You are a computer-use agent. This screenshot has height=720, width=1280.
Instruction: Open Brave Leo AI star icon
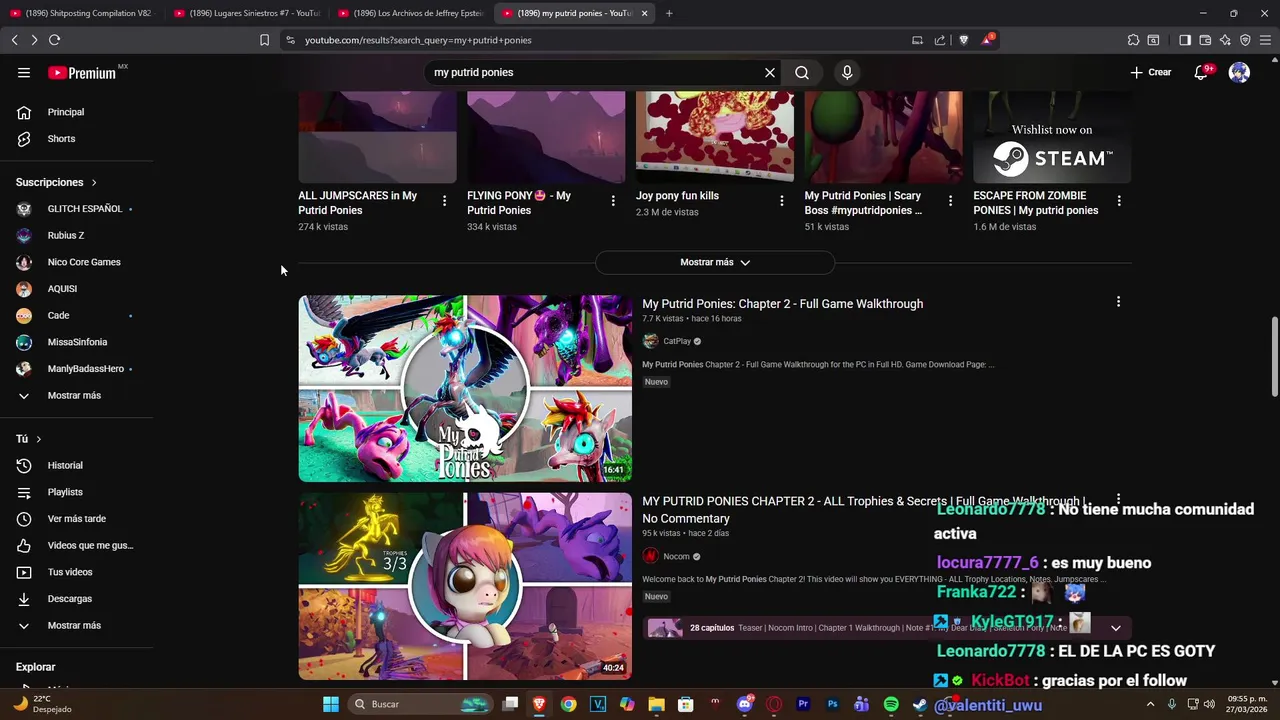(1225, 40)
